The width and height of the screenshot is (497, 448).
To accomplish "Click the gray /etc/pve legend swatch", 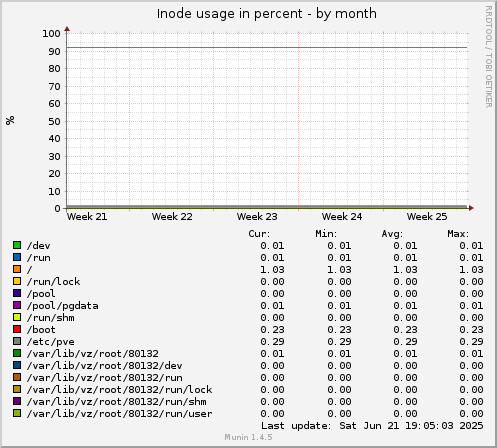I will pyautogui.click(x=17, y=341).
